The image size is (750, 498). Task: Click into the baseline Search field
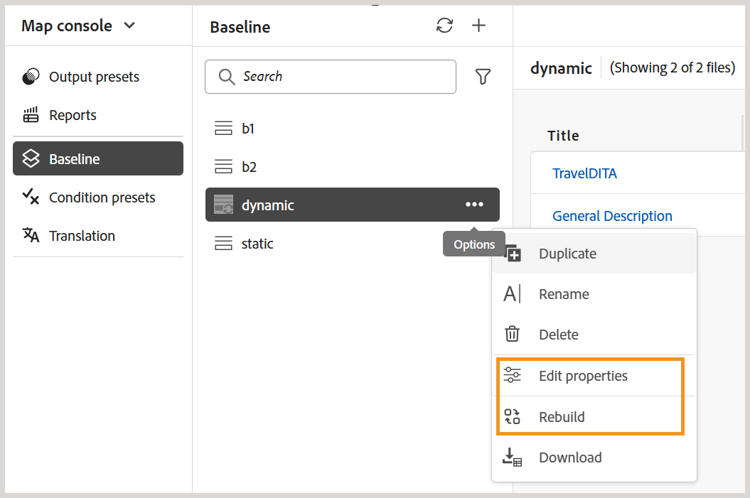tap(340, 77)
